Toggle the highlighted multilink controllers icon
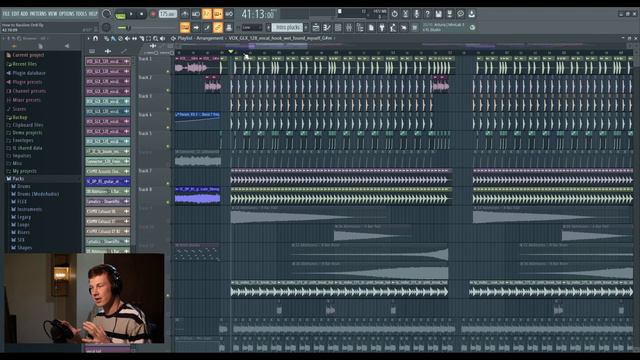The image size is (640, 360). point(218,27)
